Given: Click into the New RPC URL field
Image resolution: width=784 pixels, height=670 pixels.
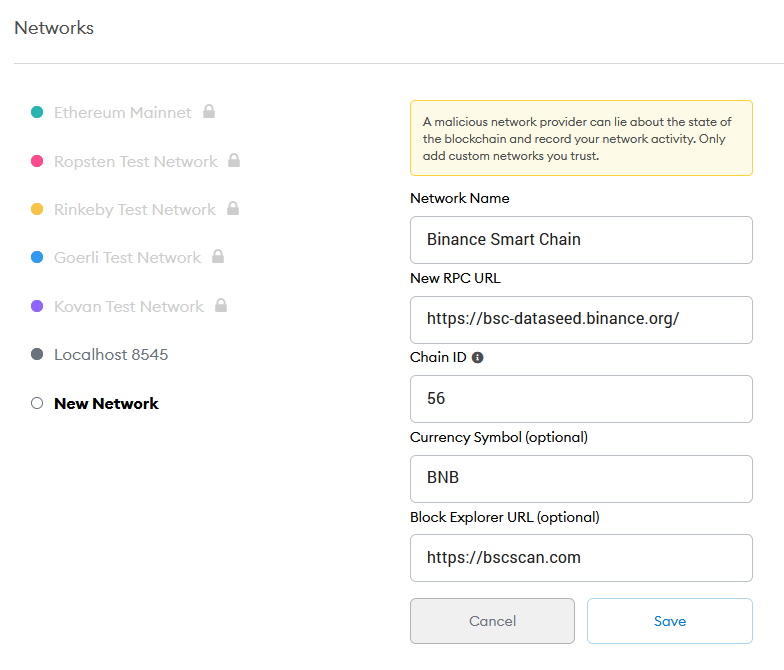Looking at the screenshot, I should (x=581, y=320).
